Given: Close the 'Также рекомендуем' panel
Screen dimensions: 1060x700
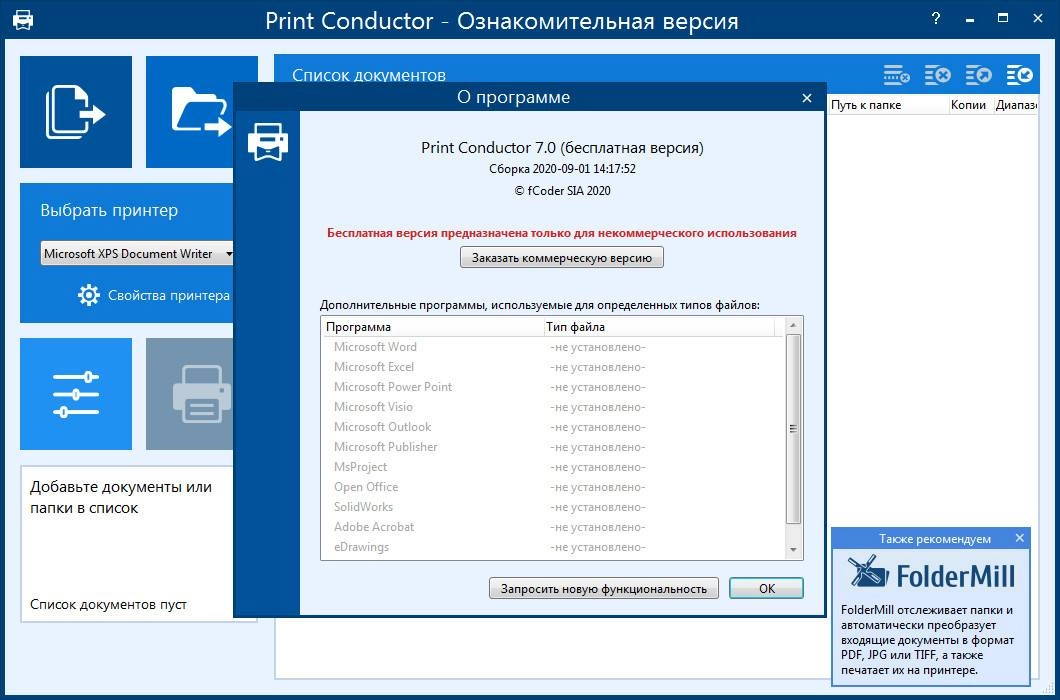Looking at the screenshot, I should [1019, 538].
